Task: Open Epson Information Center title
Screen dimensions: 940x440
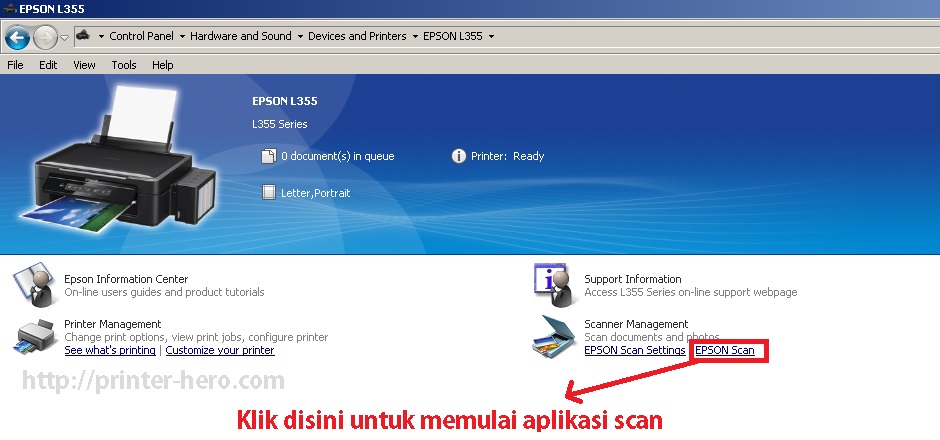Action: click(x=126, y=279)
